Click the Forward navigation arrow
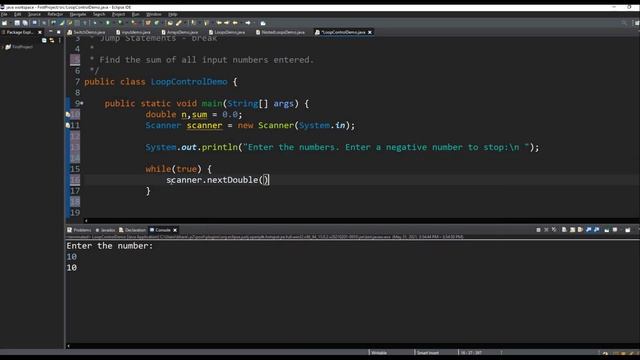 [248, 23]
